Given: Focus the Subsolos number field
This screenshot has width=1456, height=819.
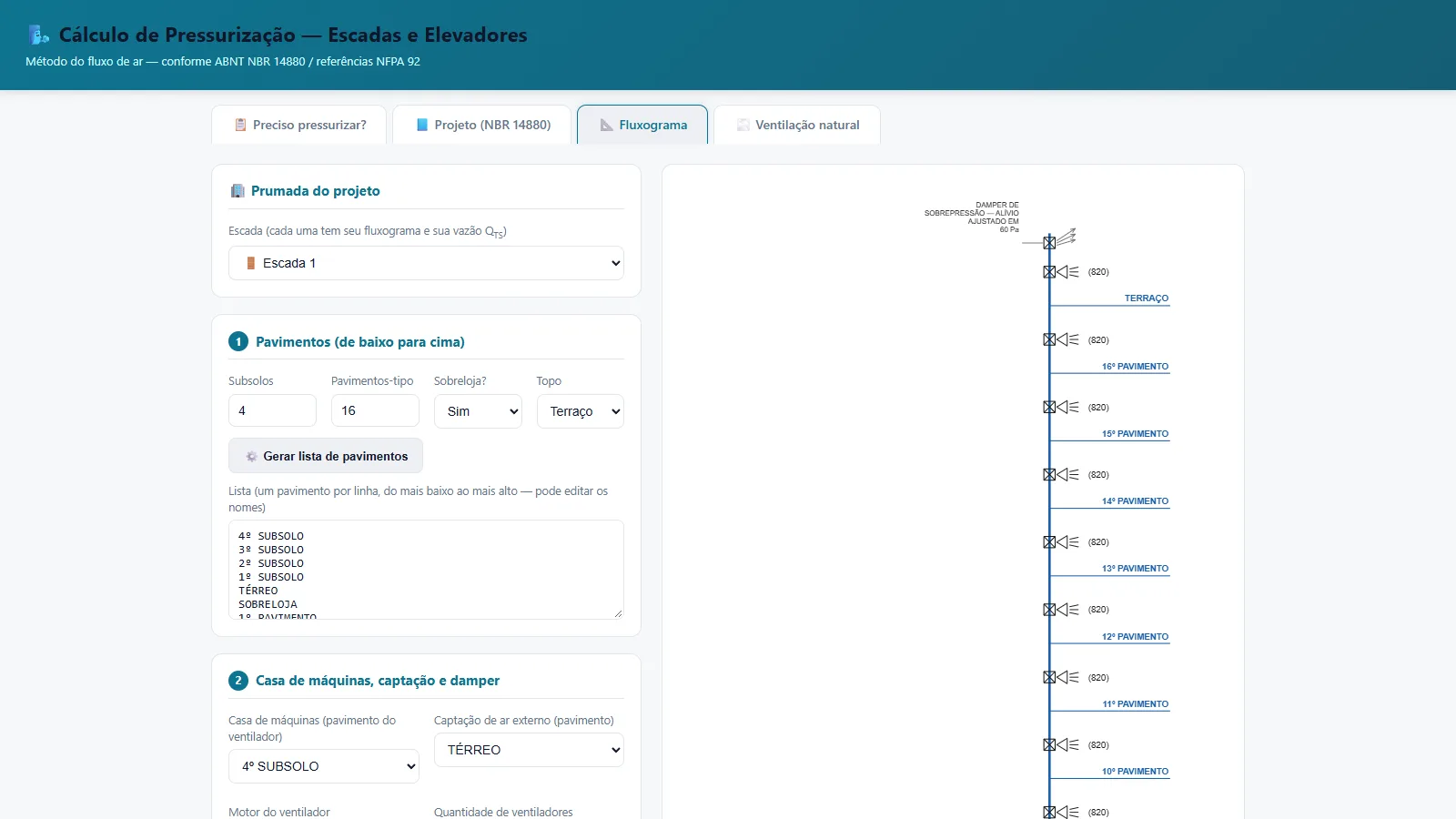Looking at the screenshot, I should (x=272, y=410).
